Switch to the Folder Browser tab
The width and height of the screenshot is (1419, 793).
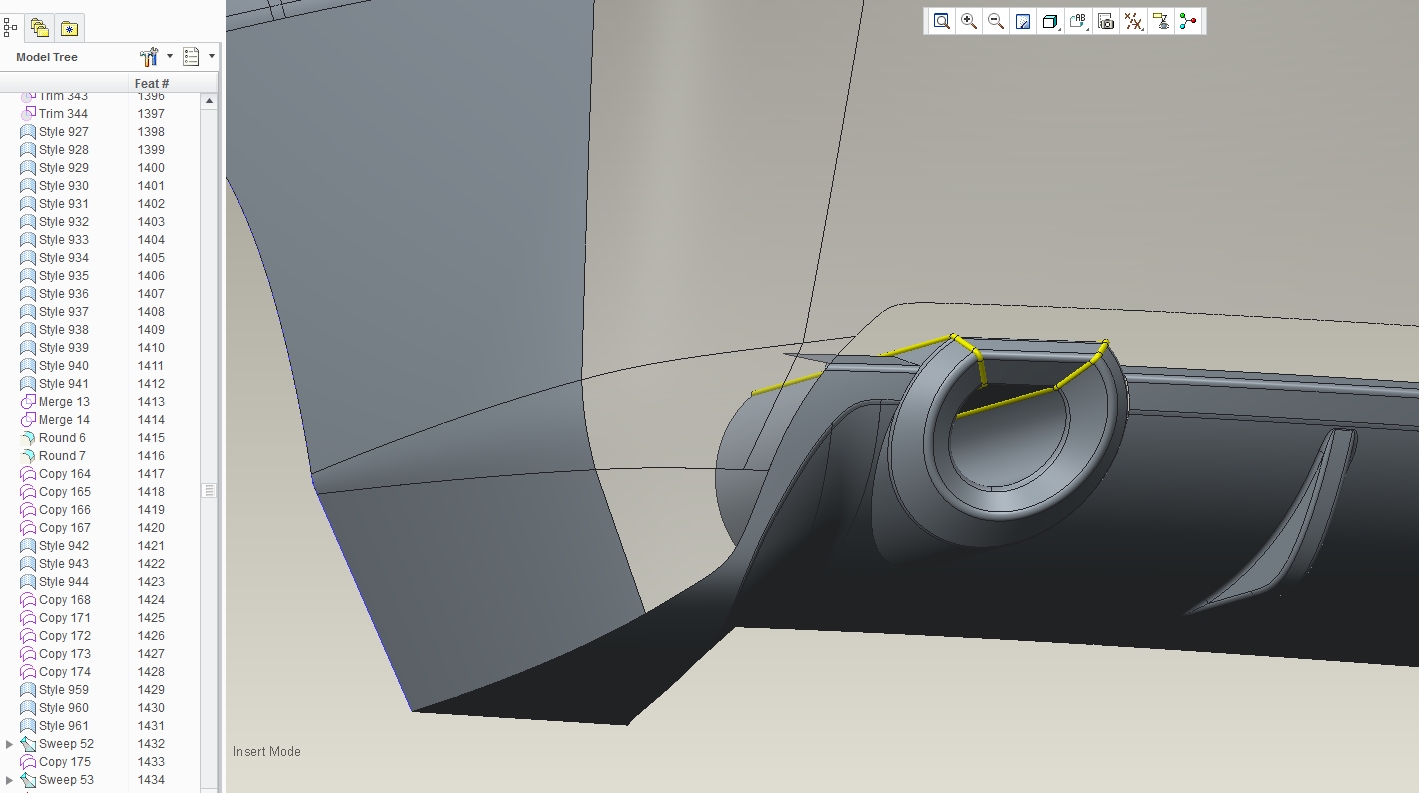pyautogui.click(x=39, y=28)
